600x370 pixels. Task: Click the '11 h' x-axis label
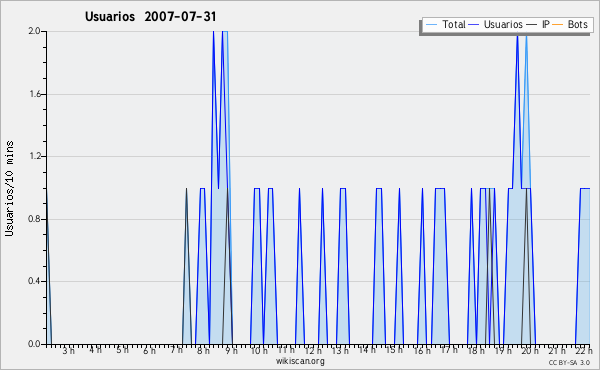click(286, 350)
